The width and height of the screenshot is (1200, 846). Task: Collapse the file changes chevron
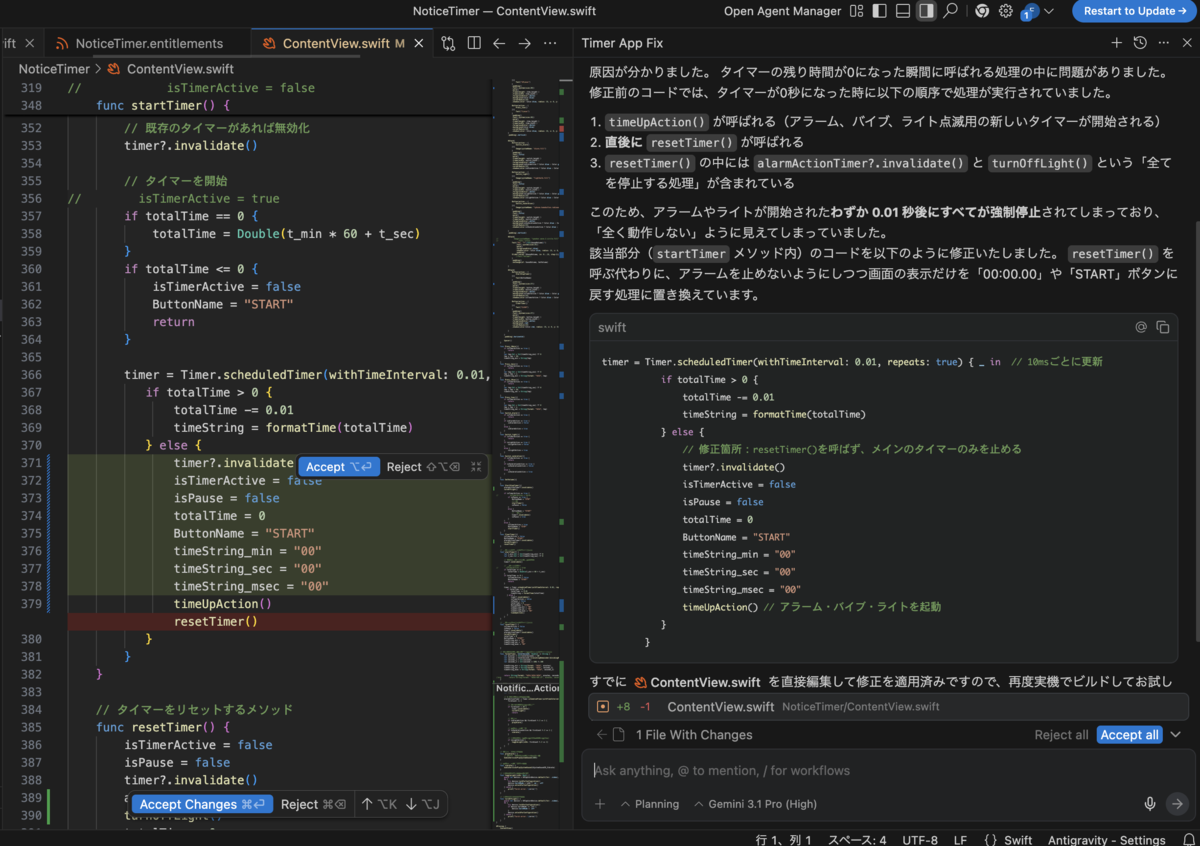(1175, 735)
